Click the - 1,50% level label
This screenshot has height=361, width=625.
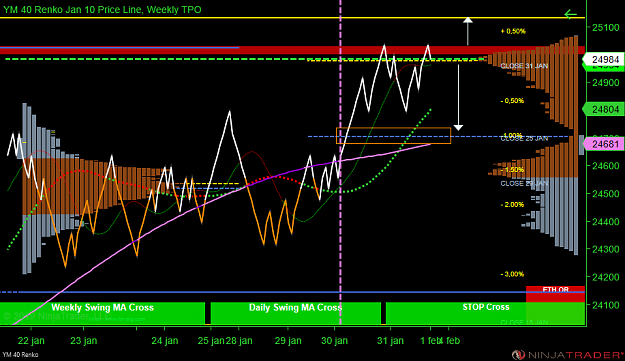pyautogui.click(x=513, y=170)
